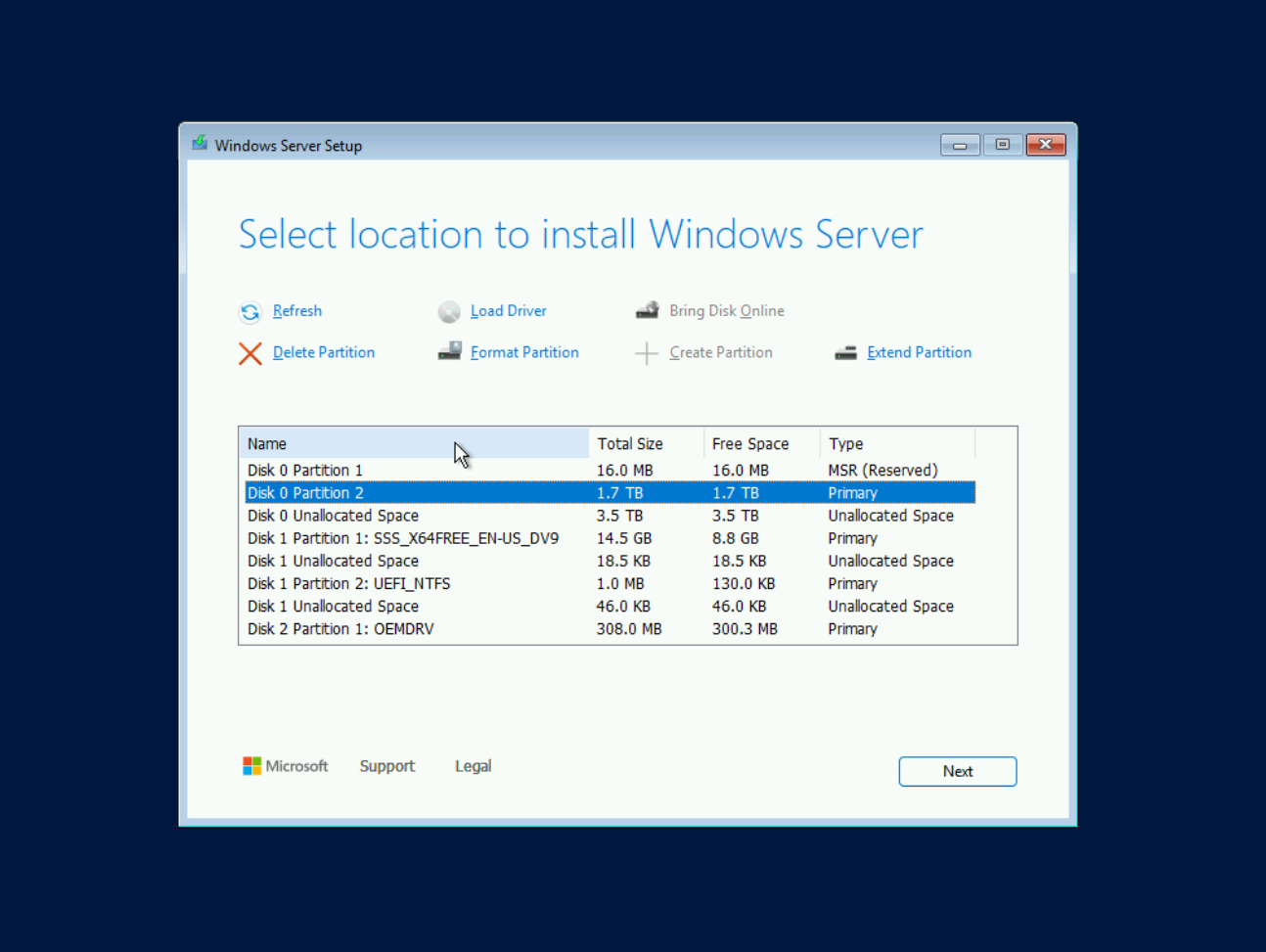Image resolution: width=1266 pixels, height=952 pixels.
Task: Open the Legal link
Action: 474,766
